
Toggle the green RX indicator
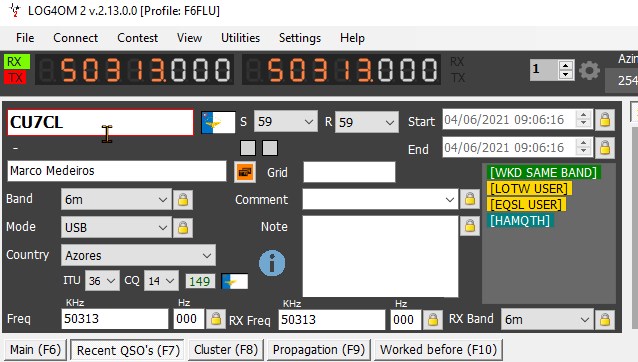pyautogui.click(x=17, y=61)
